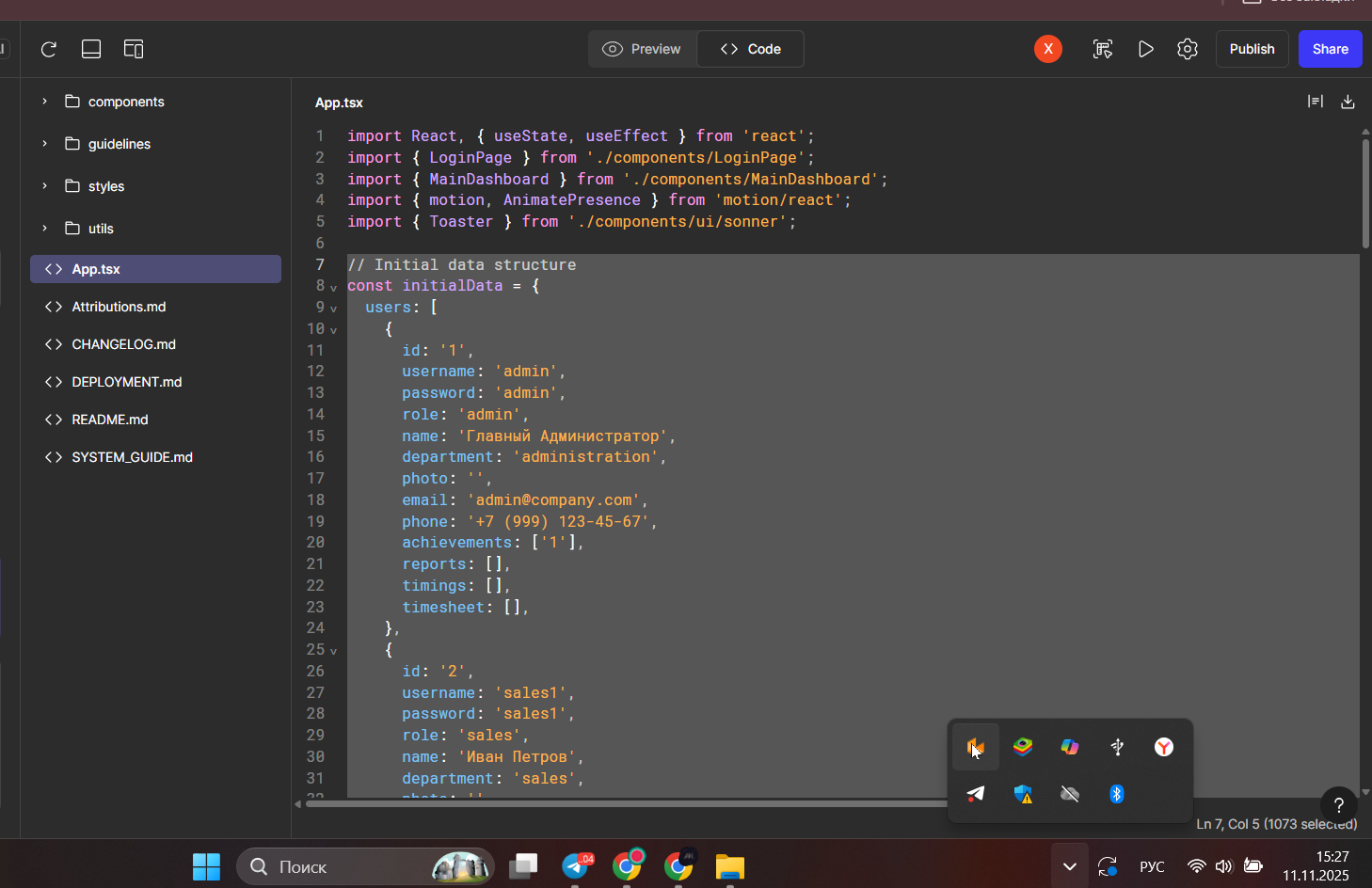Click the Bluetooth icon in tray popup

point(1117,794)
